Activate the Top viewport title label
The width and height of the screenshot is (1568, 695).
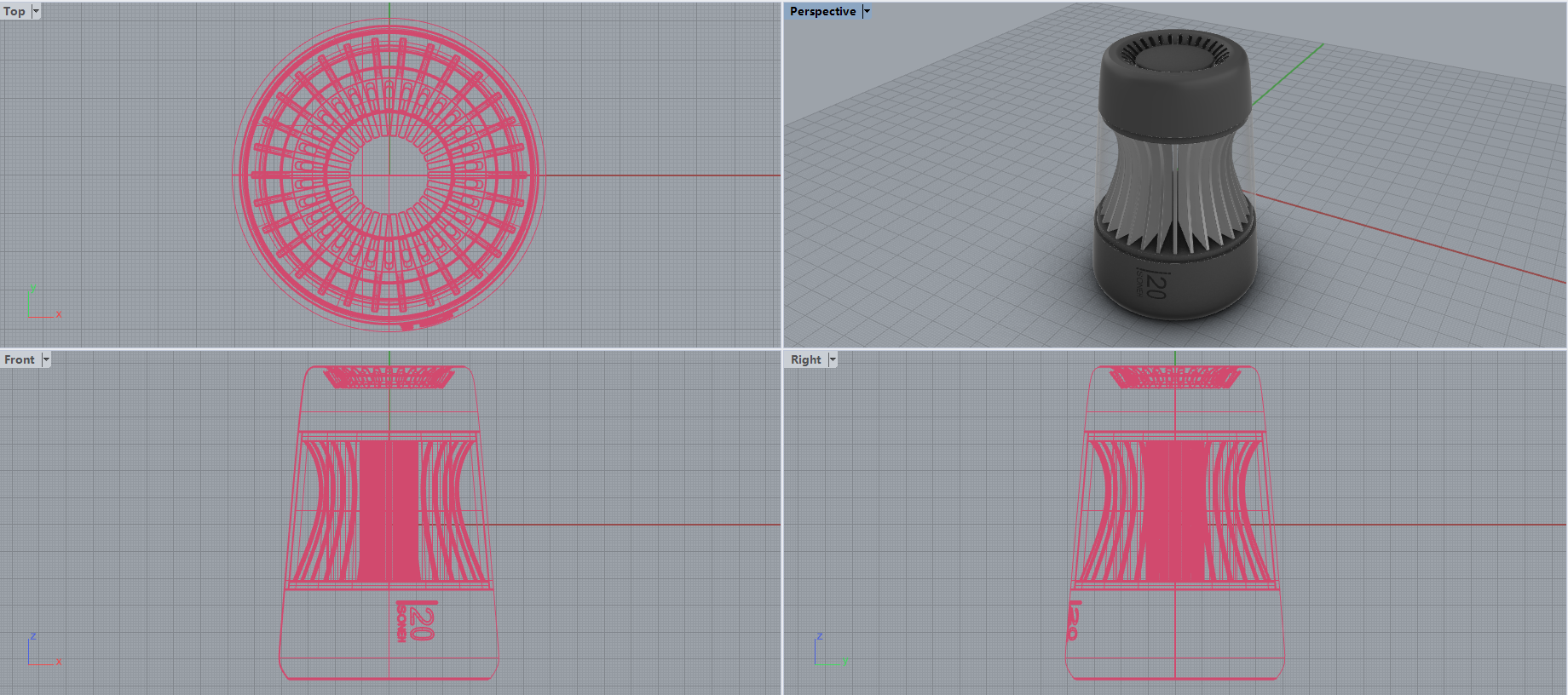tap(14, 11)
